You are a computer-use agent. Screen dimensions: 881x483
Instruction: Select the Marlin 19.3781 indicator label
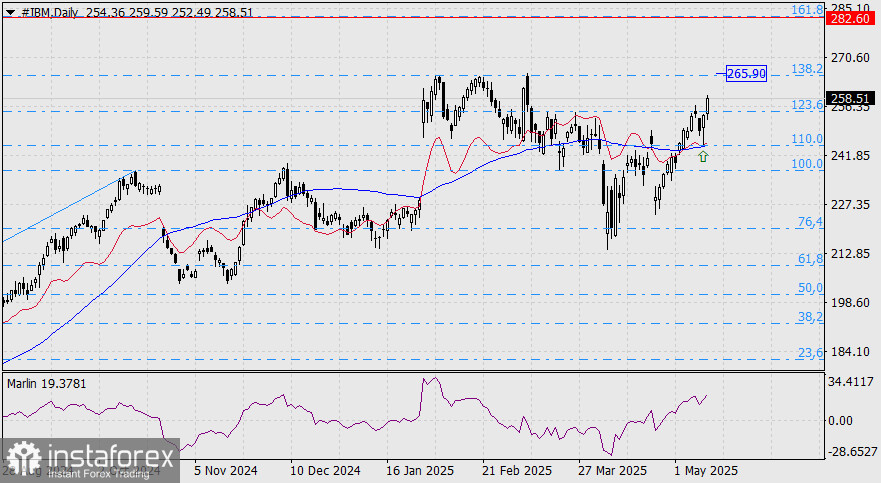tap(47, 384)
